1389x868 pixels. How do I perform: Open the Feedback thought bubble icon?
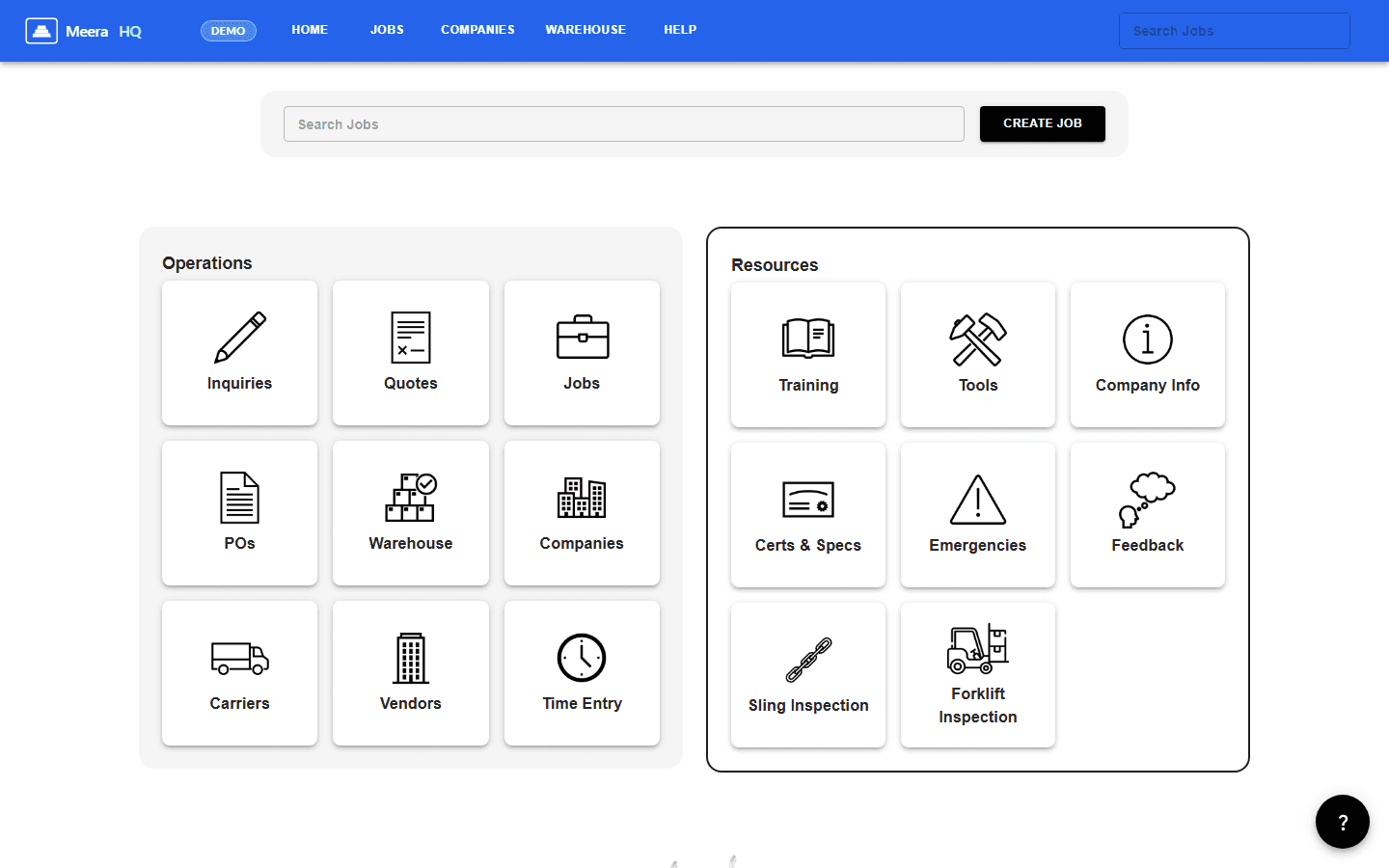(1147, 500)
